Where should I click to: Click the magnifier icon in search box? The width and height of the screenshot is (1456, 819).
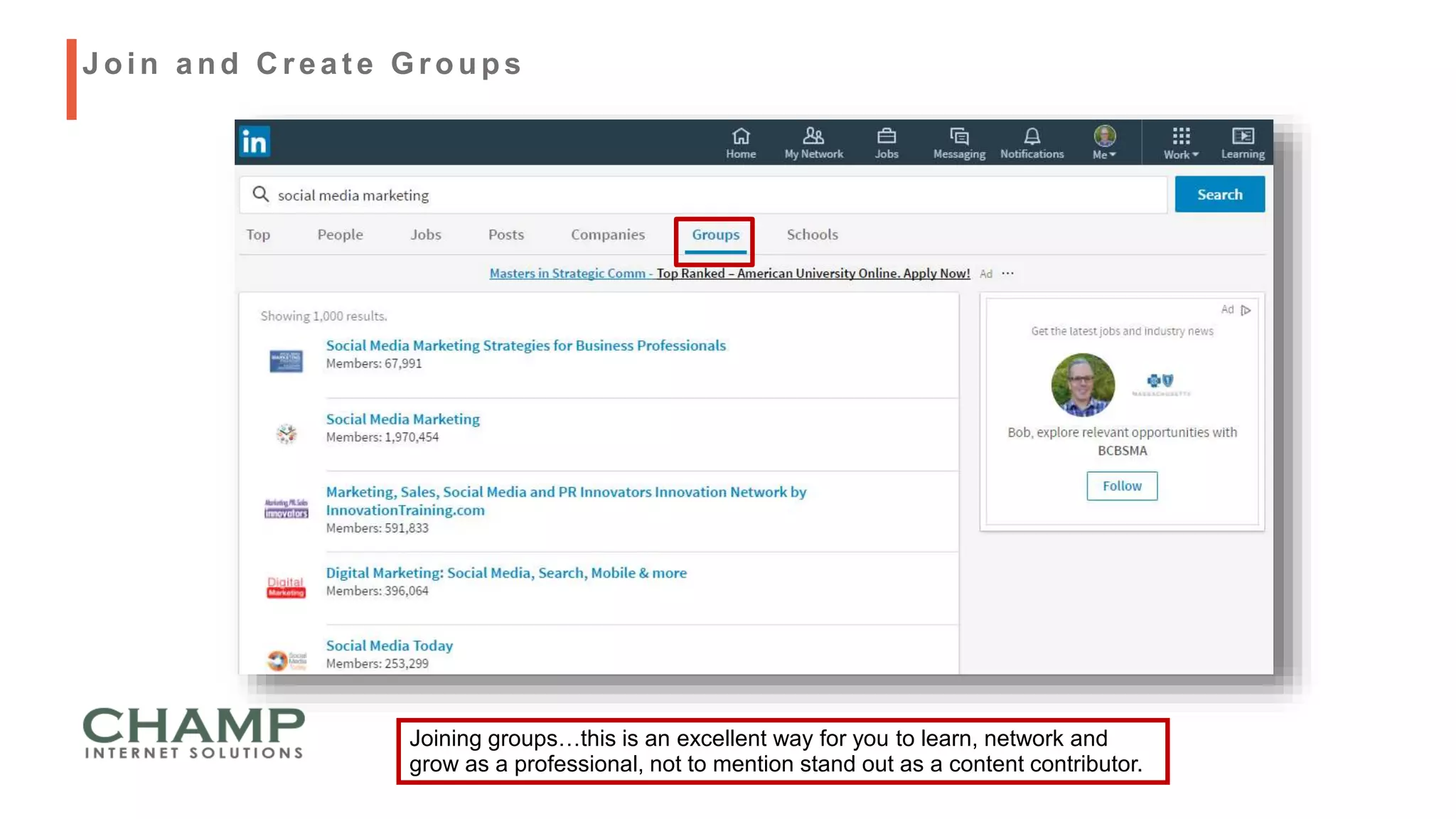point(260,194)
